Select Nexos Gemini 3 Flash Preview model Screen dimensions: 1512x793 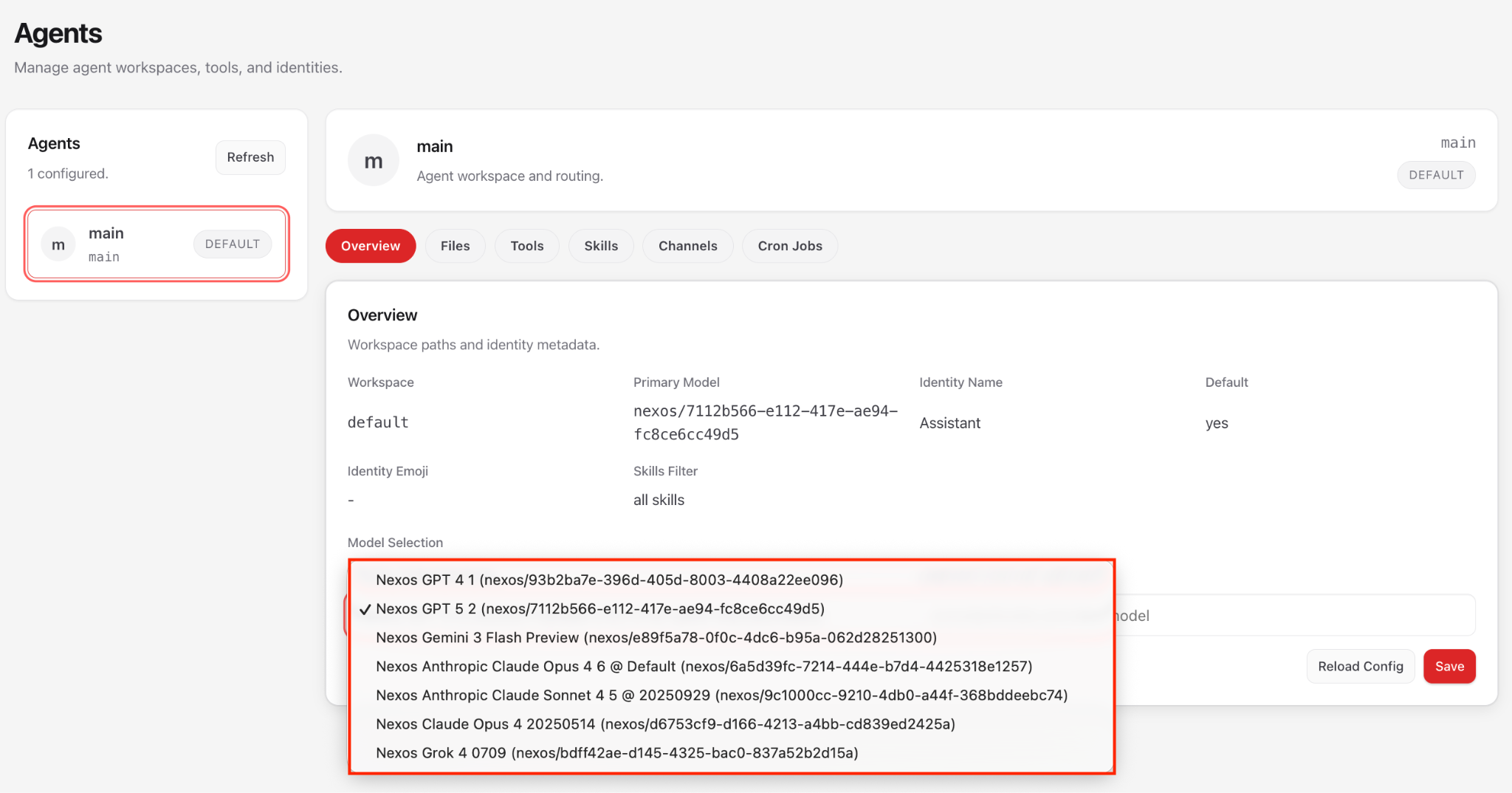(656, 637)
